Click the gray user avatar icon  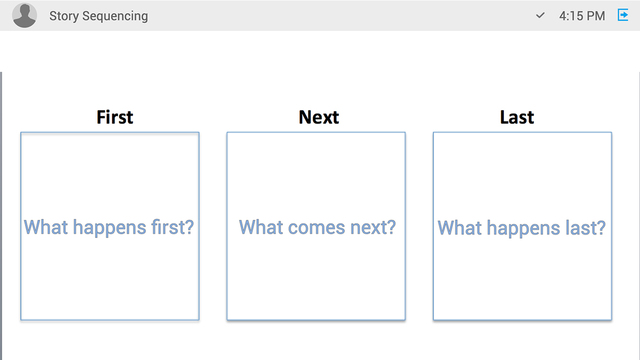[x=24, y=16]
